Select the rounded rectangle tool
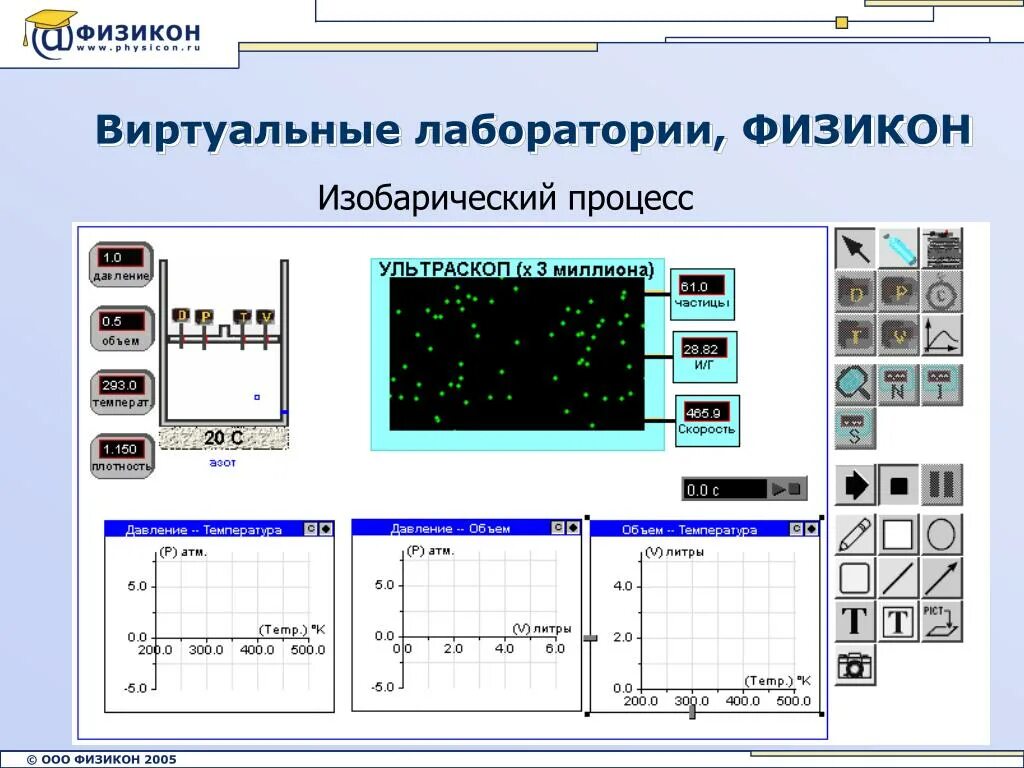This screenshot has width=1024, height=768. [x=855, y=578]
